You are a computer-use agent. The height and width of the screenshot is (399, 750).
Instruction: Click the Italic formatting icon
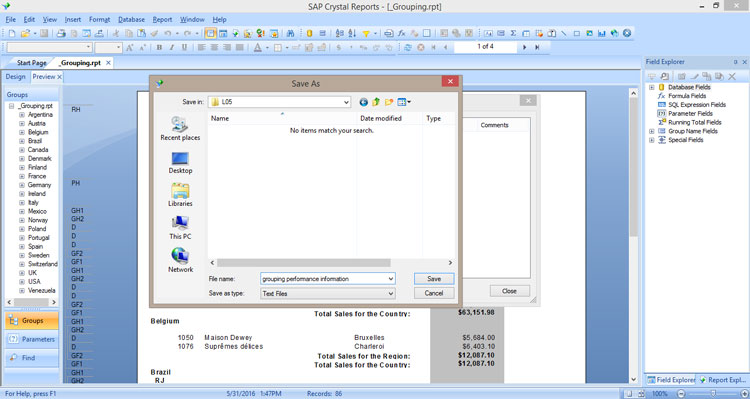tap(172, 47)
